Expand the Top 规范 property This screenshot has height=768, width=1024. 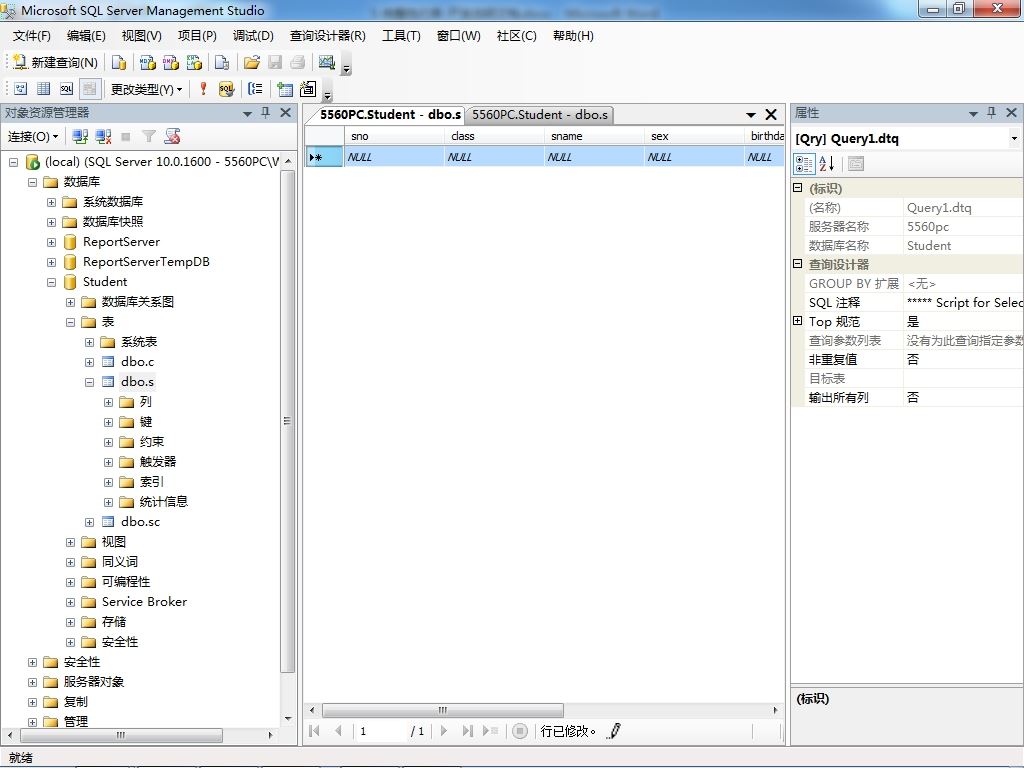coord(797,321)
